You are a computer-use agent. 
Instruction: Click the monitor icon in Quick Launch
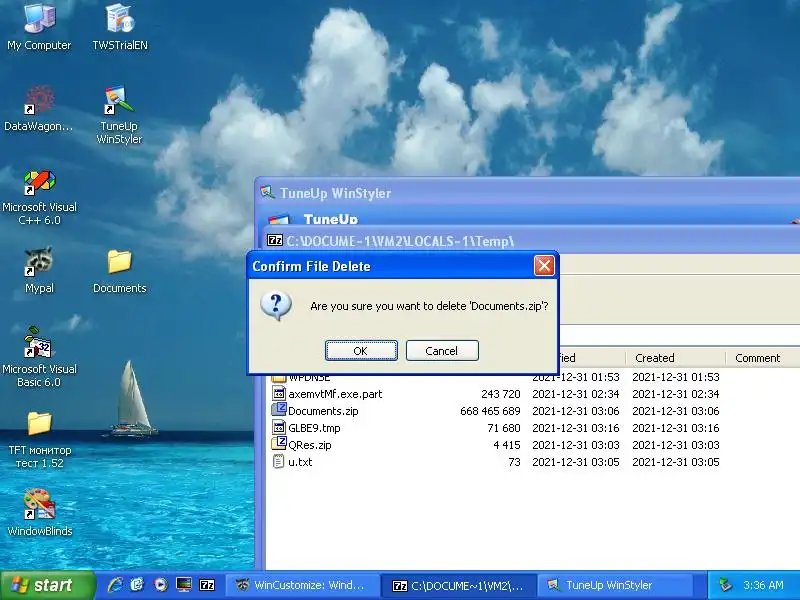click(x=184, y=585)
